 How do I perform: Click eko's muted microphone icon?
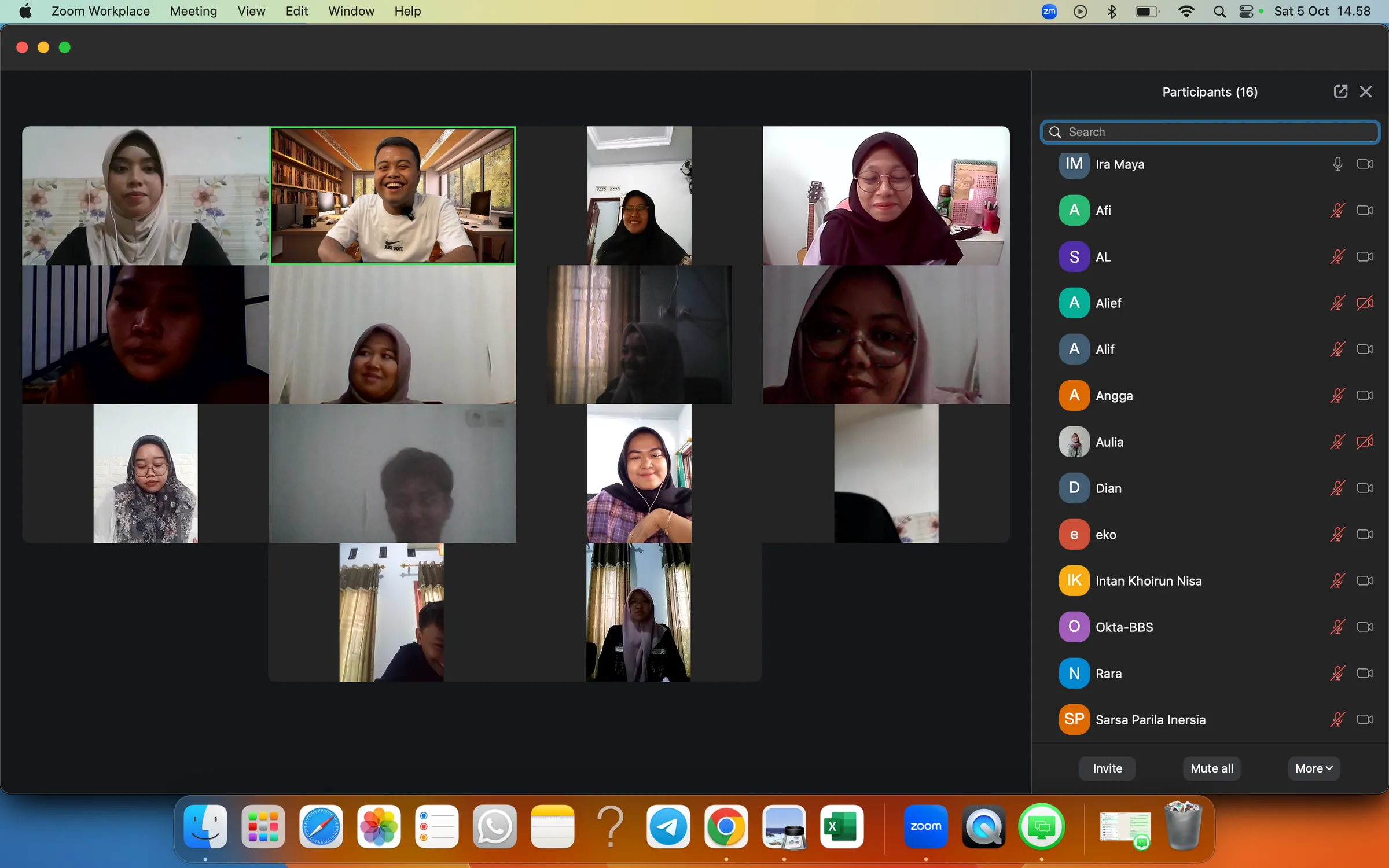tap(1337, 535)
